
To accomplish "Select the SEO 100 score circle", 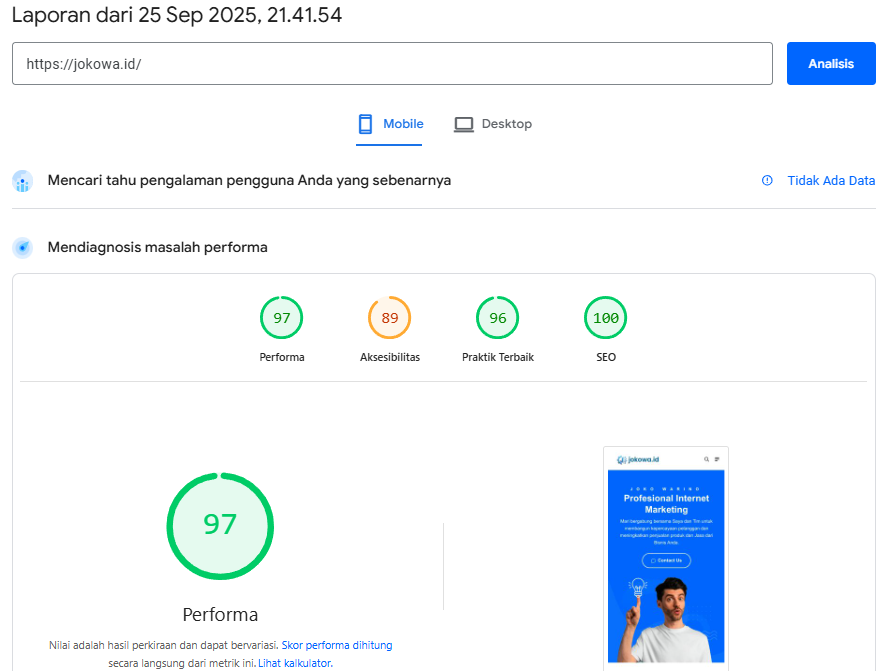I will tap(605, 317).
